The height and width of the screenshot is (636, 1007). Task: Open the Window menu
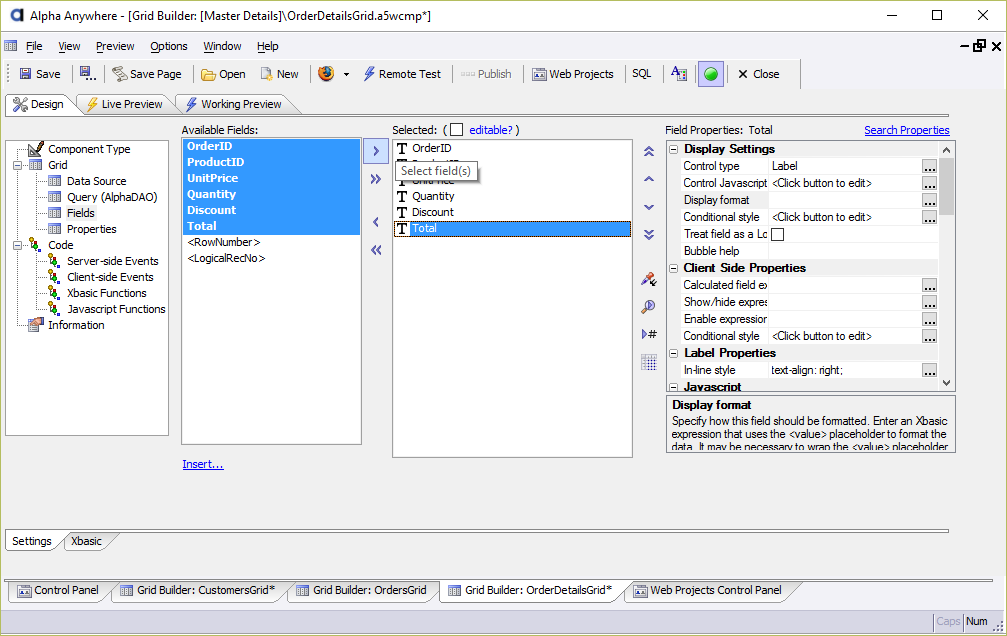pyautogui.click(x=222, y=46)
